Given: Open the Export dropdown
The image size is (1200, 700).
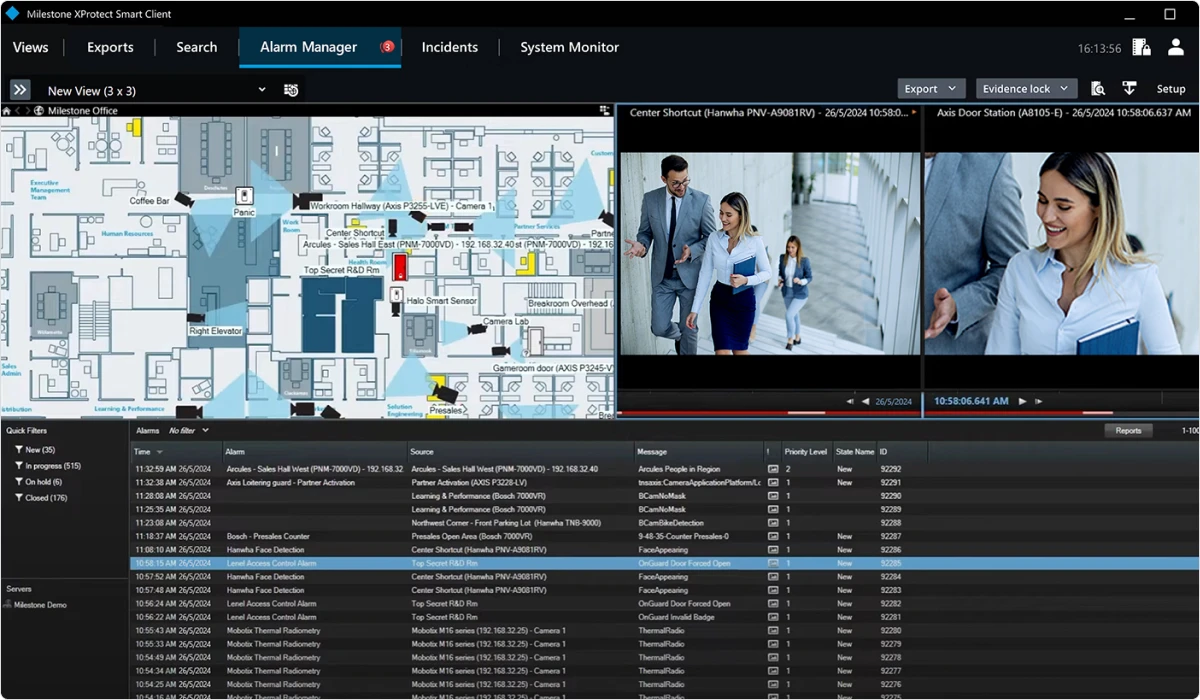Looking at the screenshot, I should click(x=932, y=89).
